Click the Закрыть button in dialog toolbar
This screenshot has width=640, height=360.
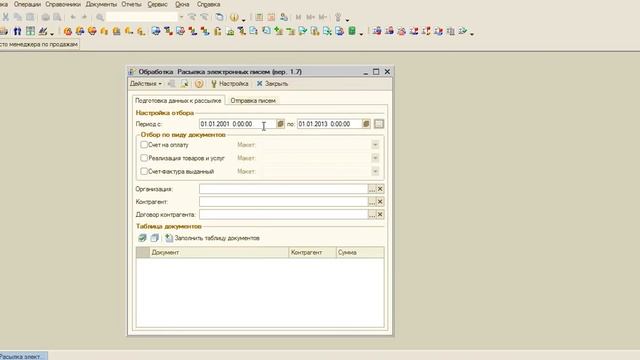(x=272, y=84)
